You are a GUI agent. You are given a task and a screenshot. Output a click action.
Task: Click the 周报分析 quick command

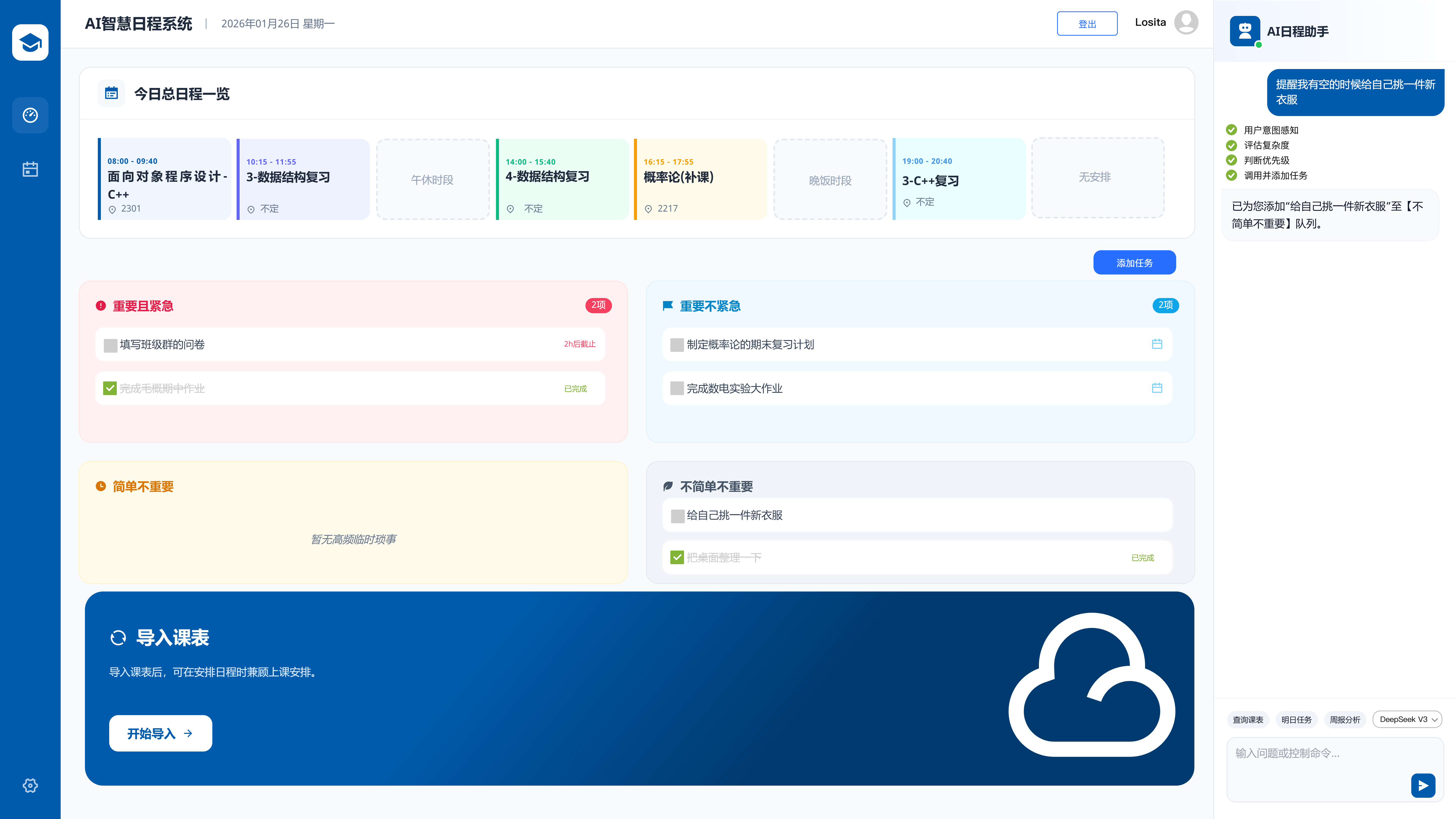pyautogui.click(x=1345, y=719)
